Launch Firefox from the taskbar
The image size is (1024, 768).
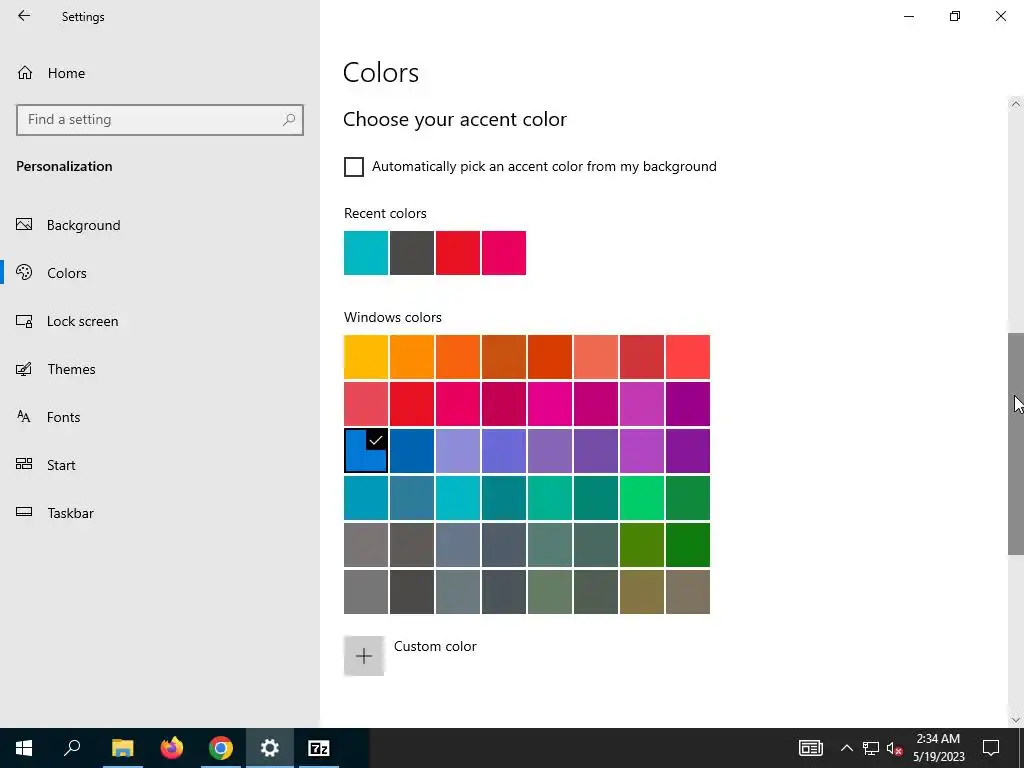[x=172, y=748]
